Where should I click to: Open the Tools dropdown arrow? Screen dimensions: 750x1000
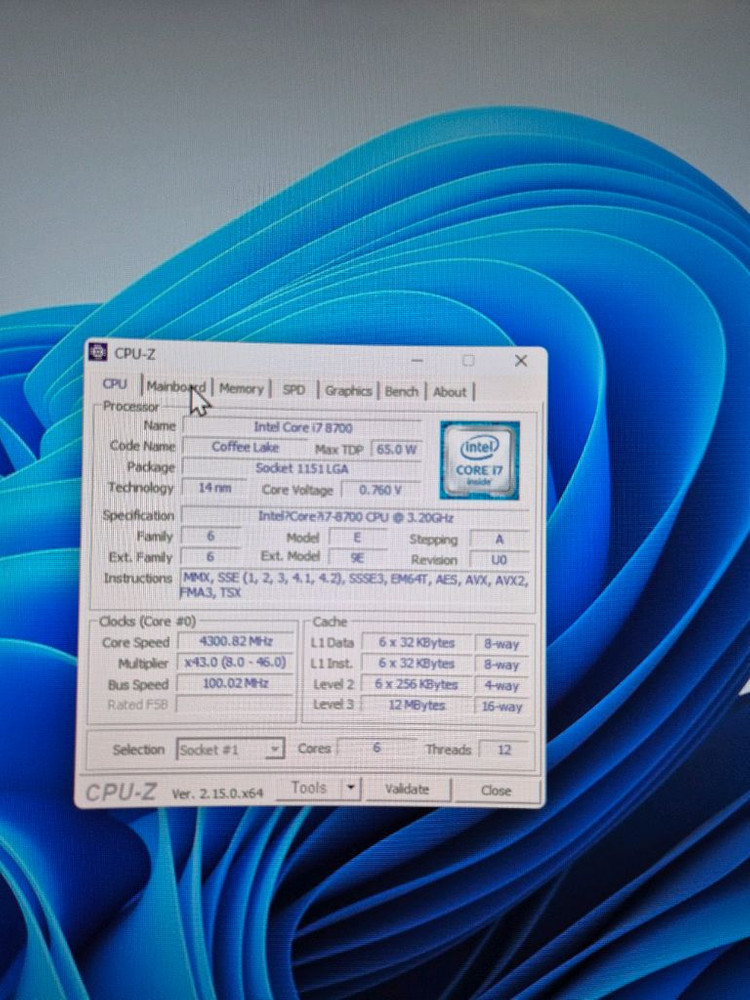pyautogui.click(x=350, y=788)
